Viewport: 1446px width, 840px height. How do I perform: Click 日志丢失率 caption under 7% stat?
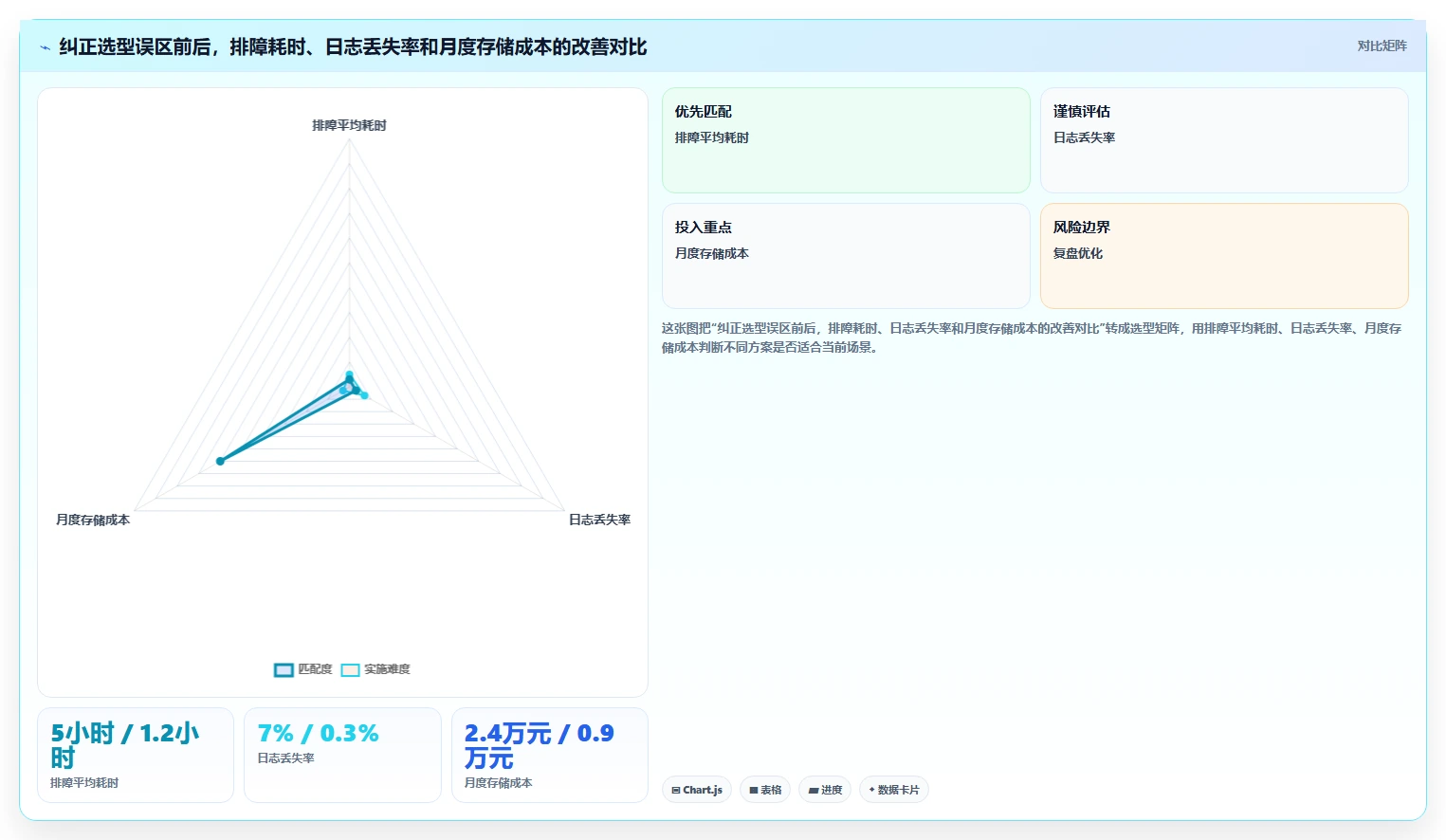[x=285, y=758]
